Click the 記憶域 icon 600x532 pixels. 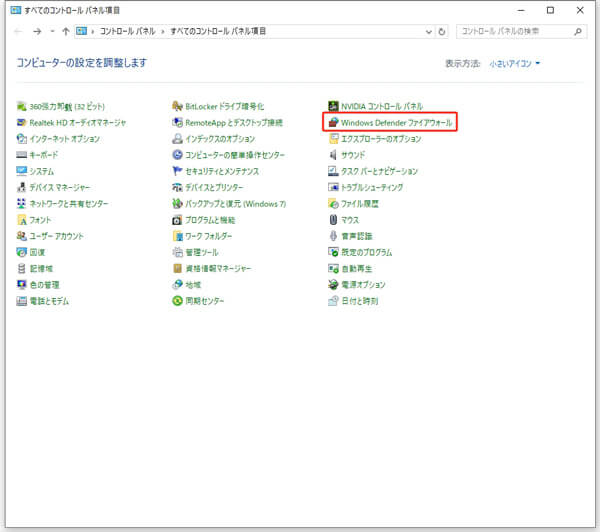[x=21, y=268]
